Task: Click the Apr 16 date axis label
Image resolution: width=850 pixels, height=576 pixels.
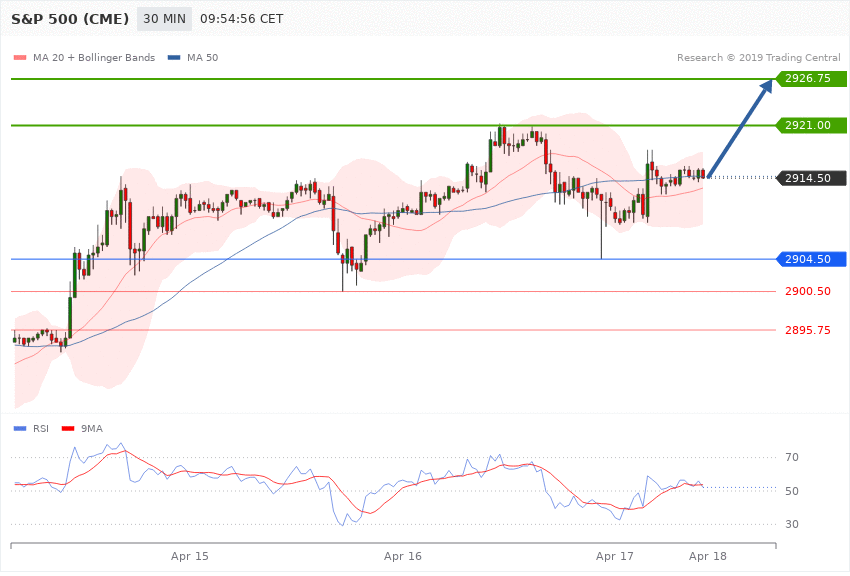Action: (403, 556)
